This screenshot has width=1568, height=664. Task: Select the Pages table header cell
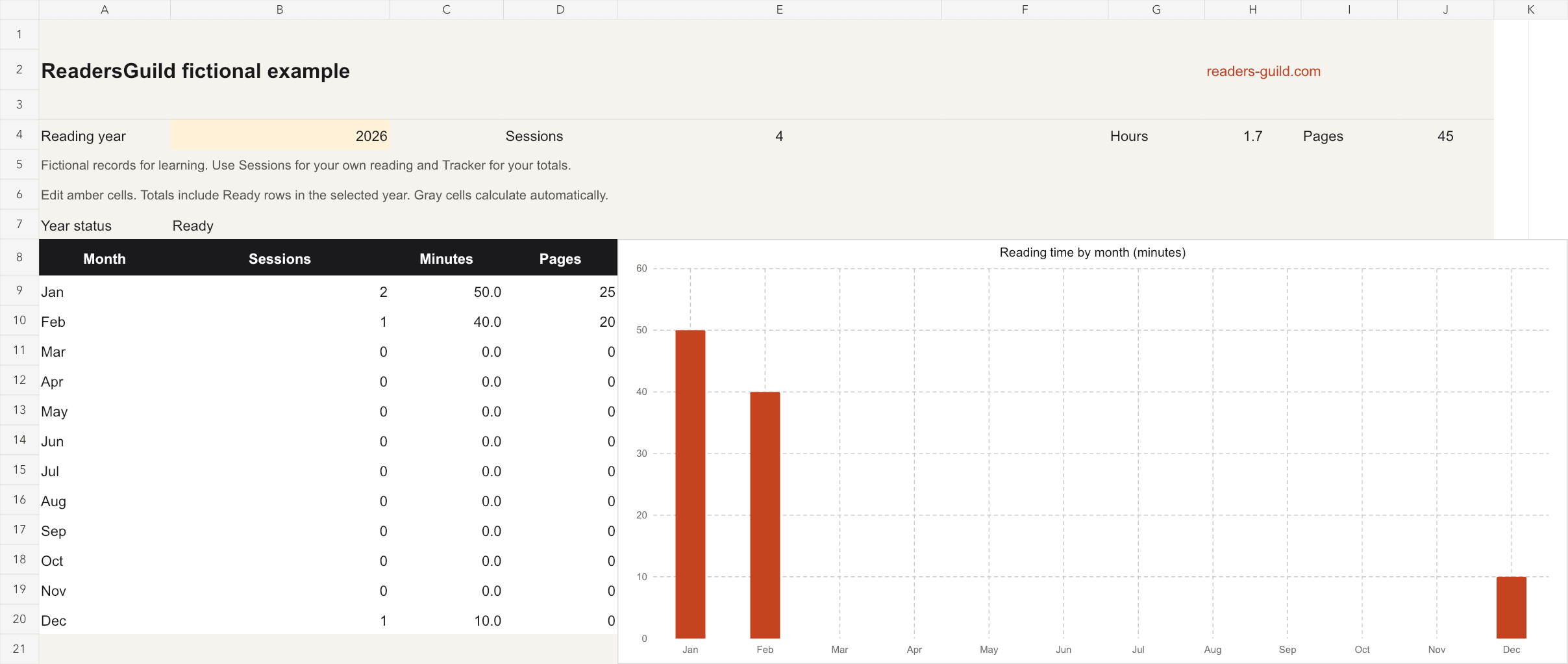coord(560,259)
